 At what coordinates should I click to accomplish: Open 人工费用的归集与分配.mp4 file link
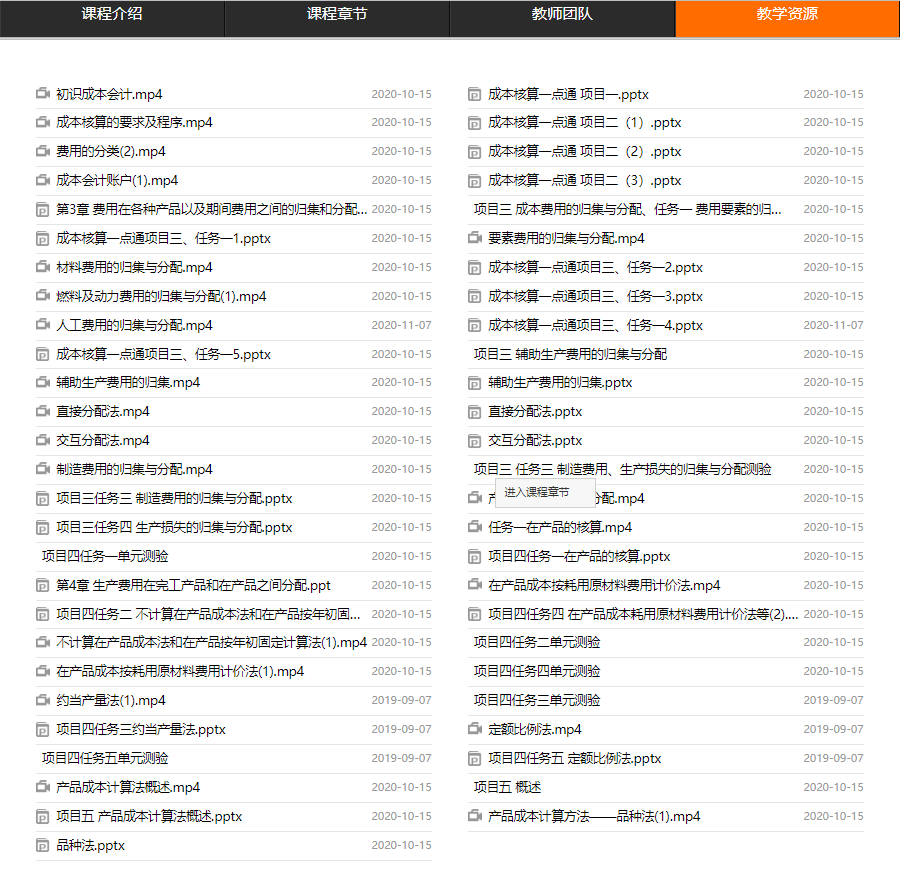(134, 325)
